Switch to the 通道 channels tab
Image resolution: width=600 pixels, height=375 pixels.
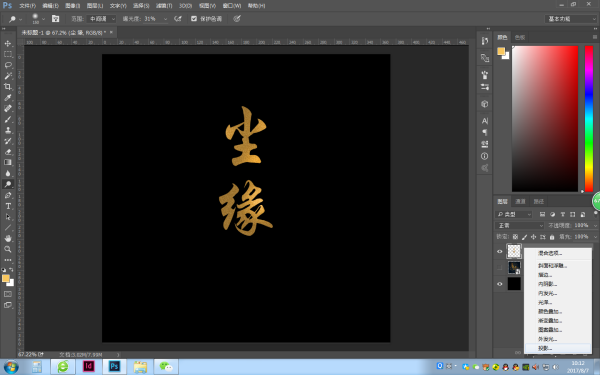click(520, 201)
